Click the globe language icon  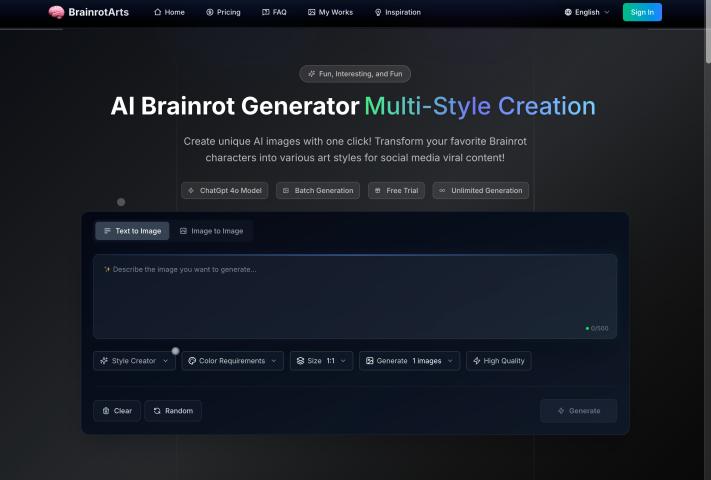[x=568, y=13]
